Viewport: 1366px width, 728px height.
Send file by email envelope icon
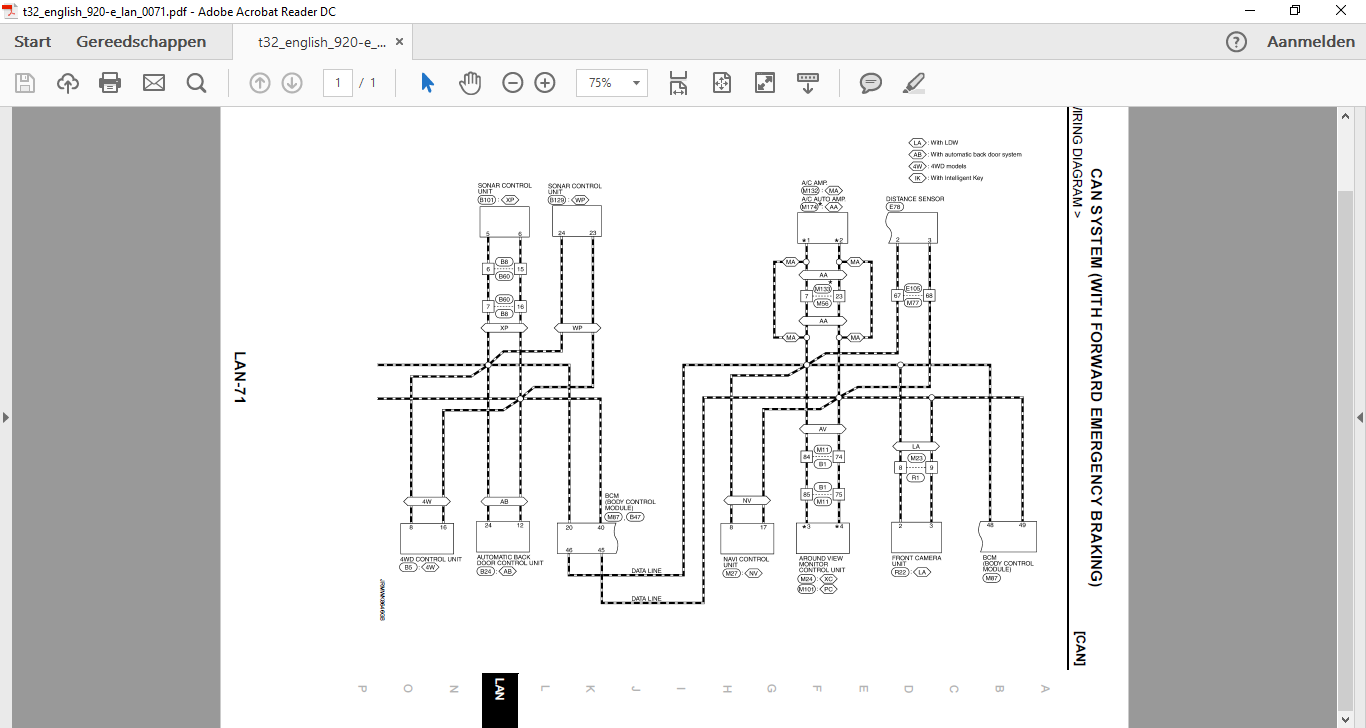[153, 83]
